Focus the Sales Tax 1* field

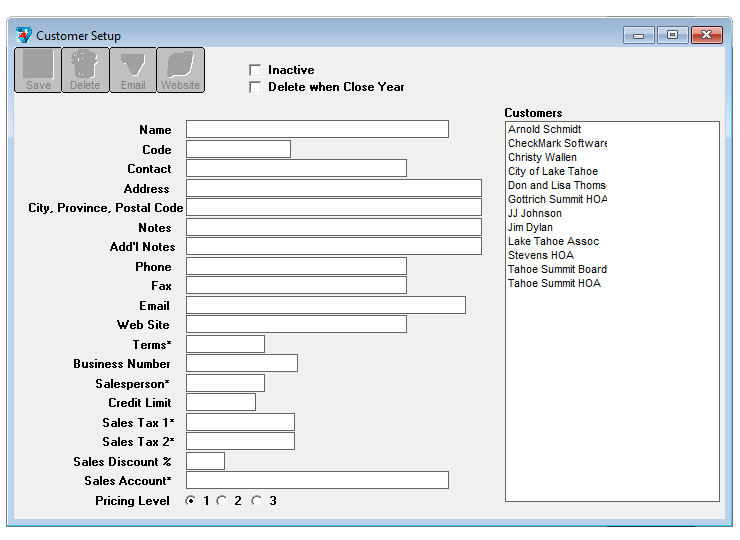[x=241, y=422]
